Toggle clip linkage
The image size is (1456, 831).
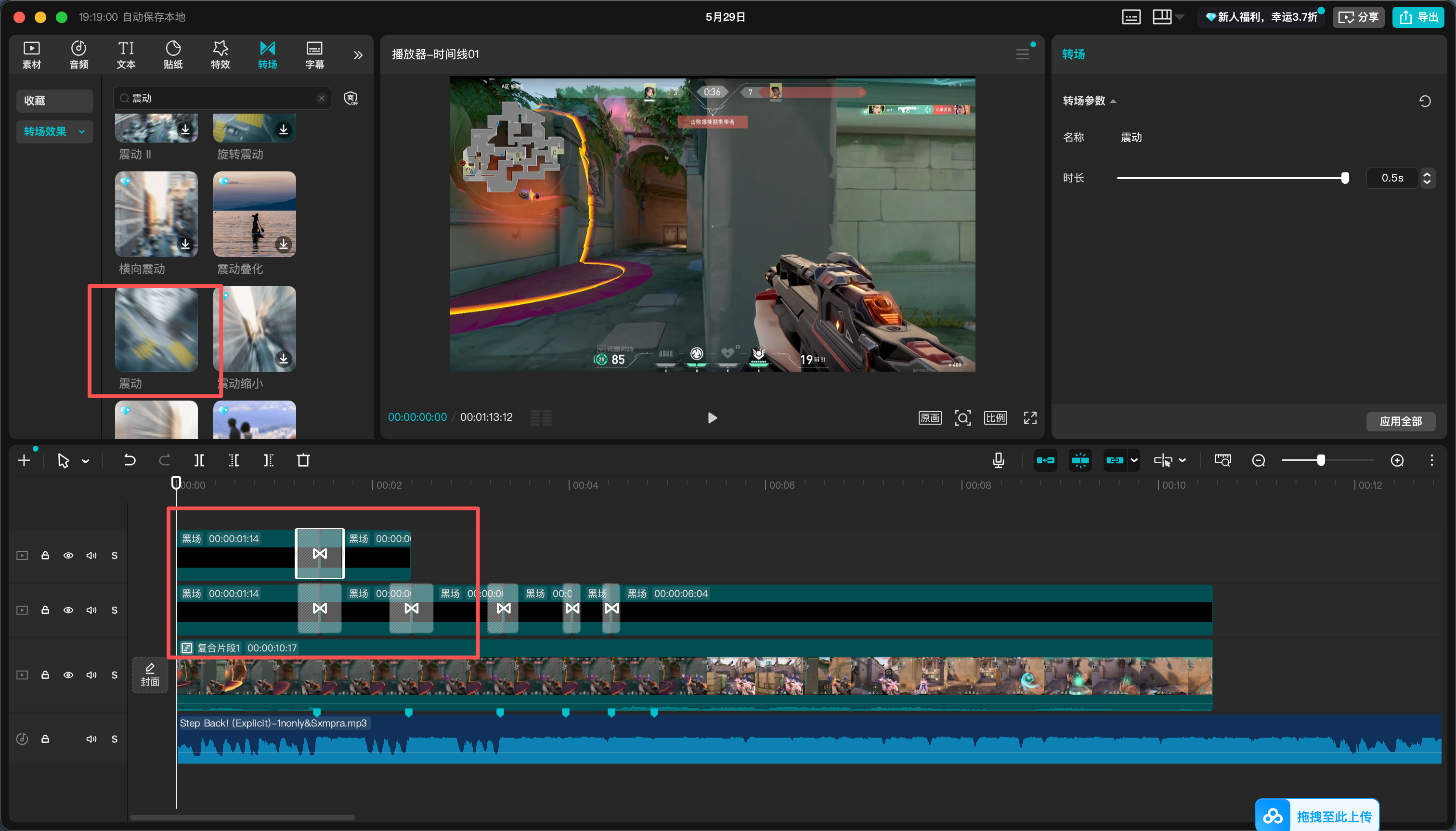coord(1115,460)
